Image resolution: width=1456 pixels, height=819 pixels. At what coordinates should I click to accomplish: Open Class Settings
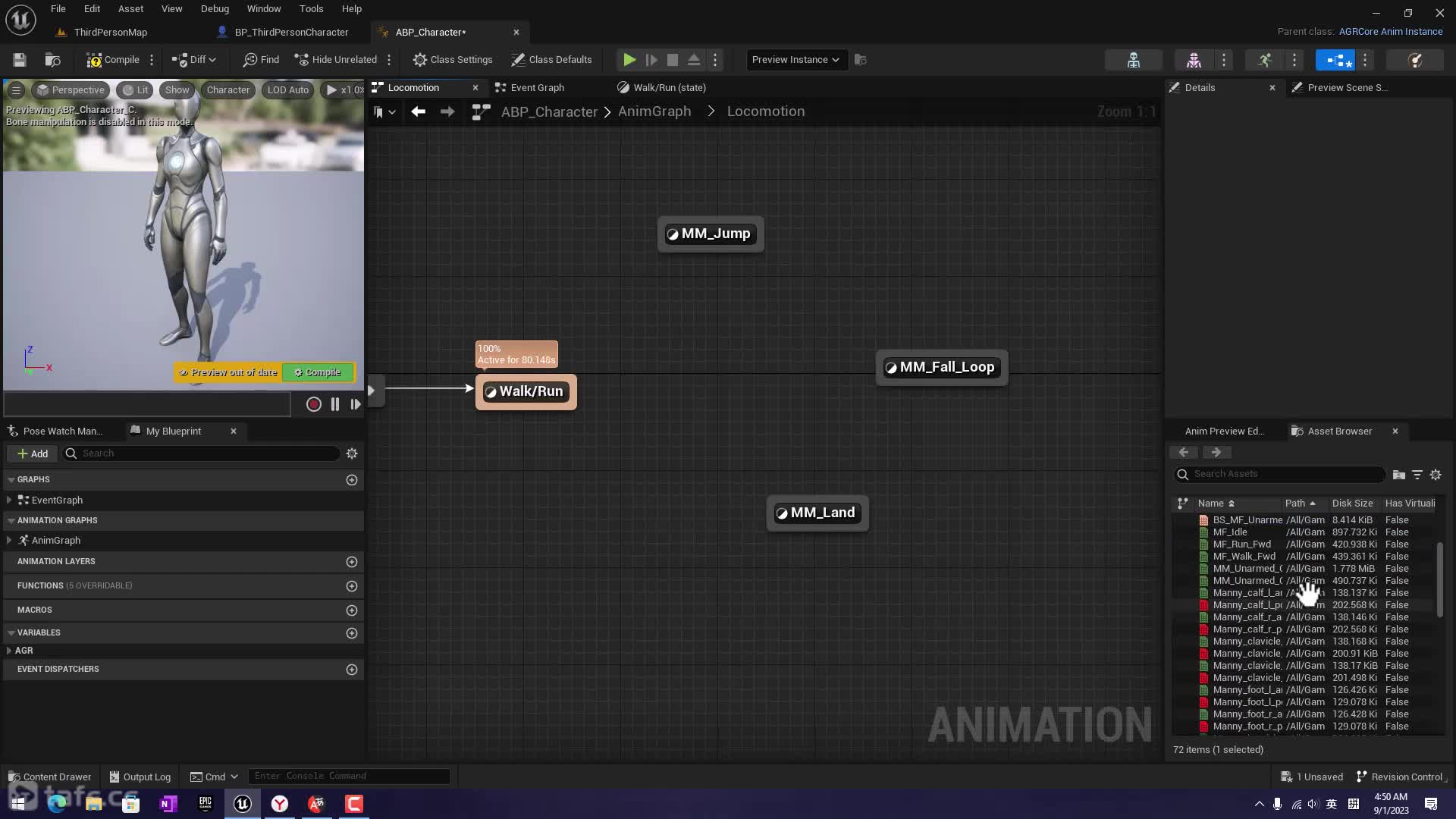(x=453, y=60)
